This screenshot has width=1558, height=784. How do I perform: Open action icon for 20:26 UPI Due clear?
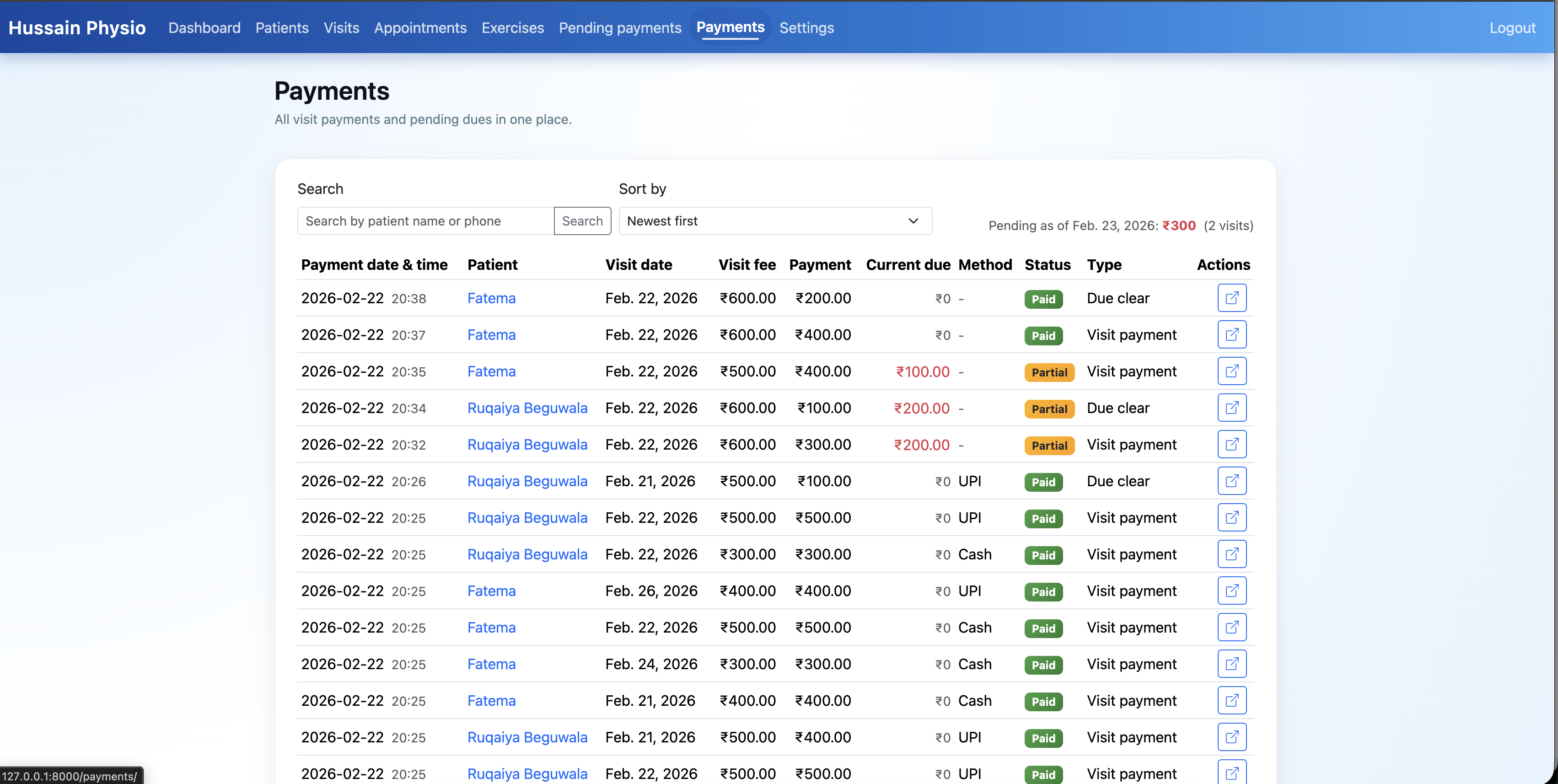[1231, 481]
